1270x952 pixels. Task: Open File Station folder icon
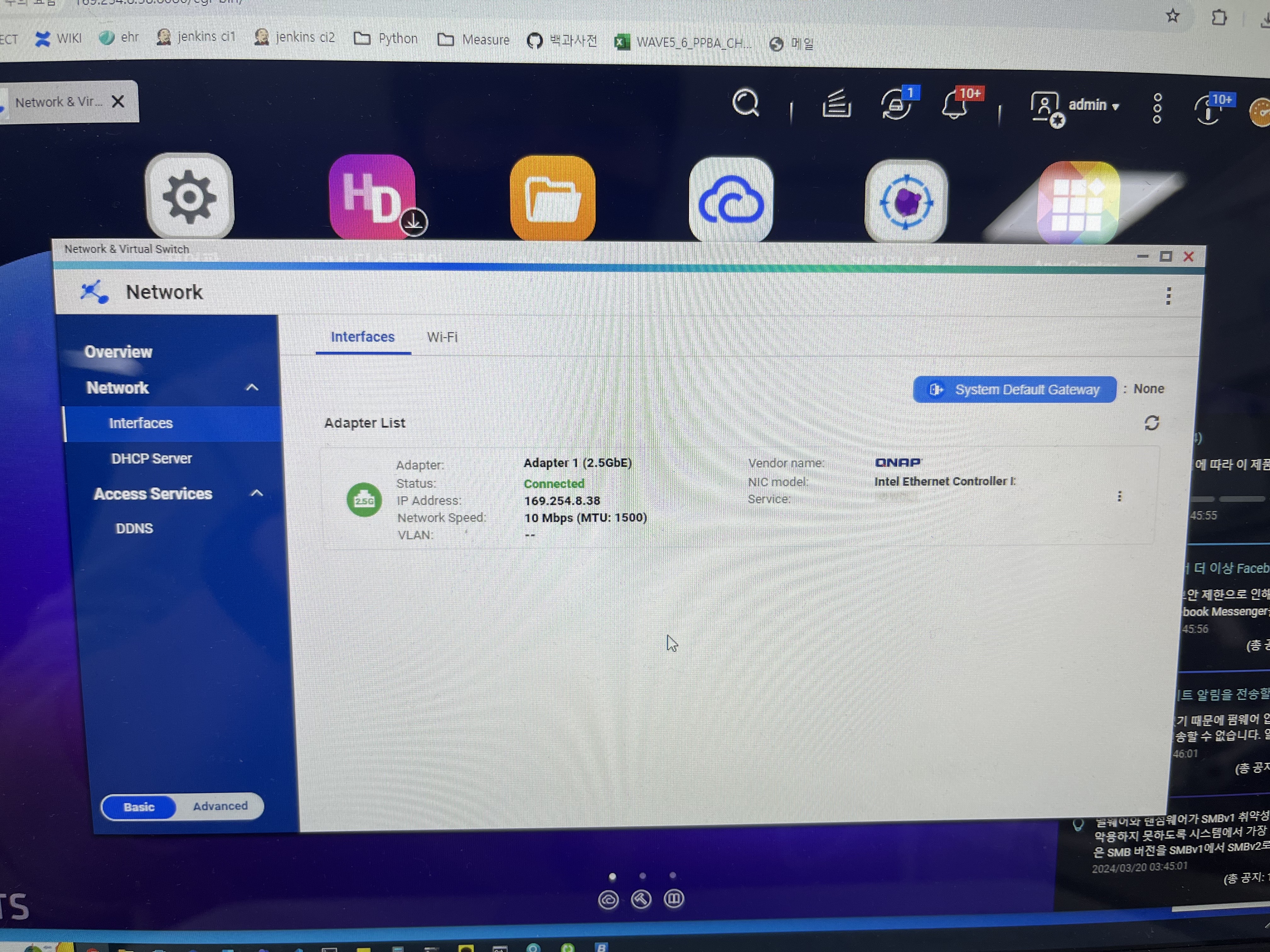pos(552,199)
